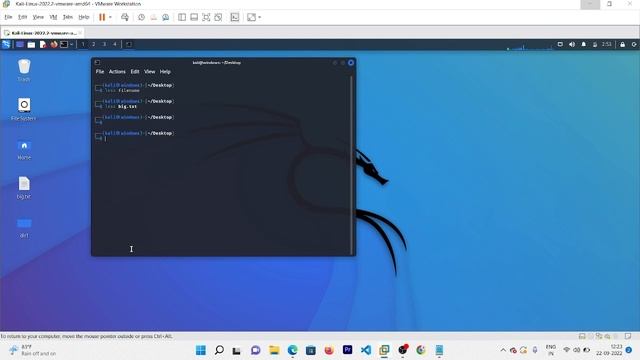The height and width of the screenshot is (360, 640).
Task: Expand the power options dropdown arrow
Action: point(110,17)
